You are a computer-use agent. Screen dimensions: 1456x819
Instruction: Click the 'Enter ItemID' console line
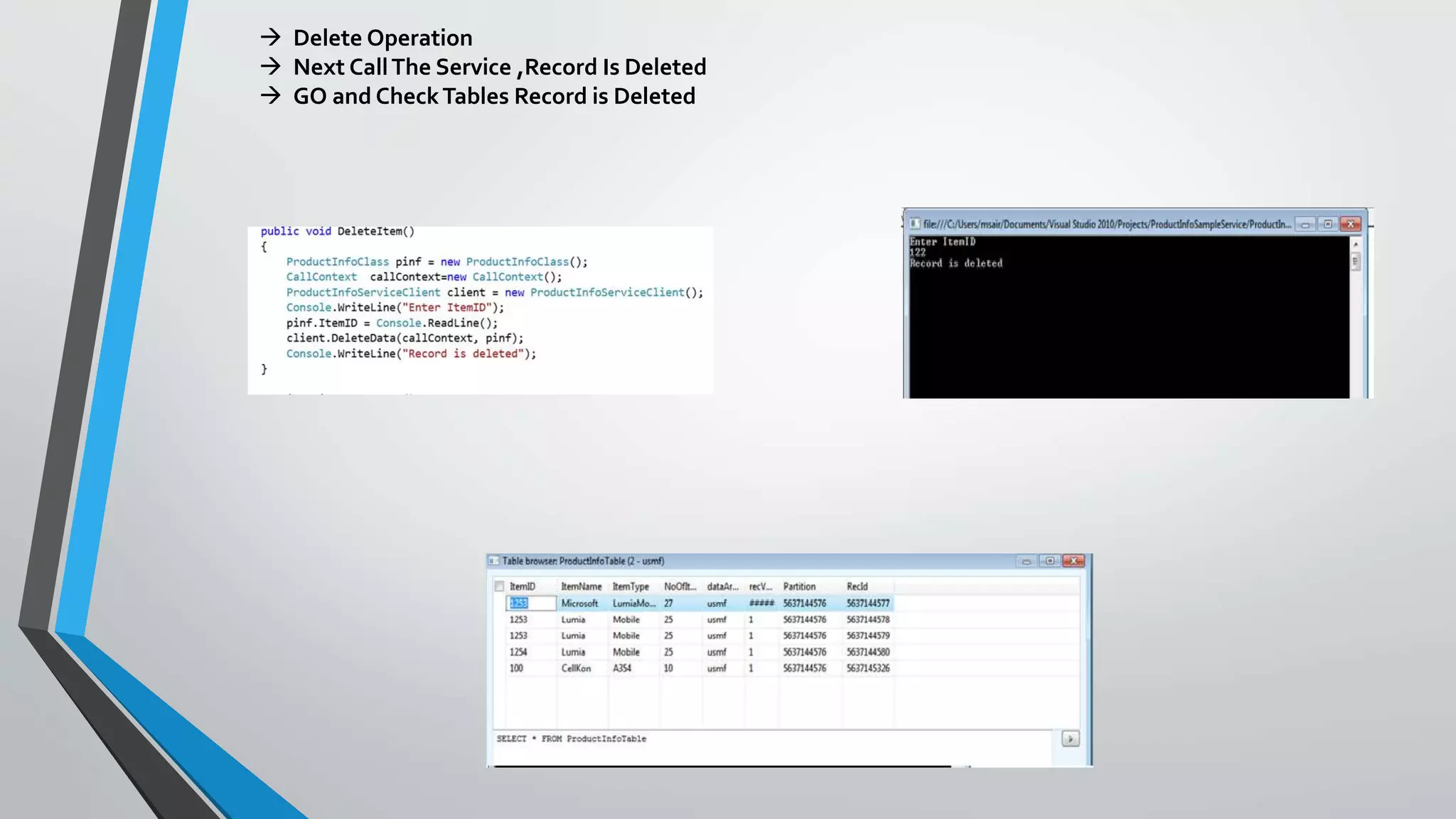point(943,242)
